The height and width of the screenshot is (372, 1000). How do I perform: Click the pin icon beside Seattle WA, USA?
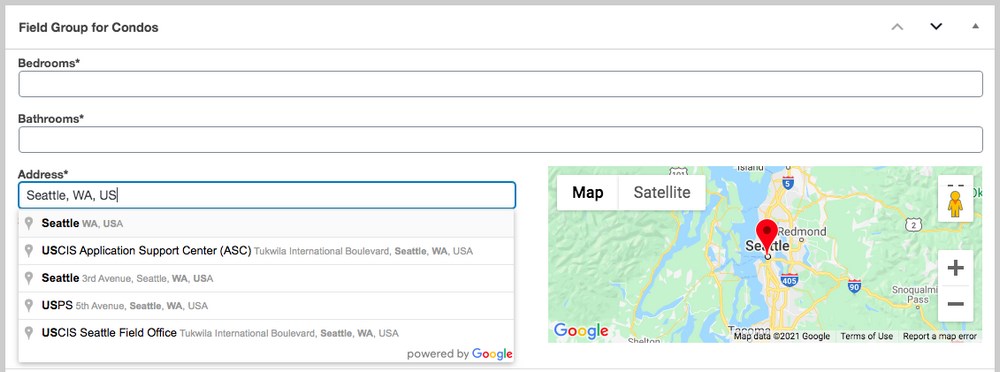point(29,223)
